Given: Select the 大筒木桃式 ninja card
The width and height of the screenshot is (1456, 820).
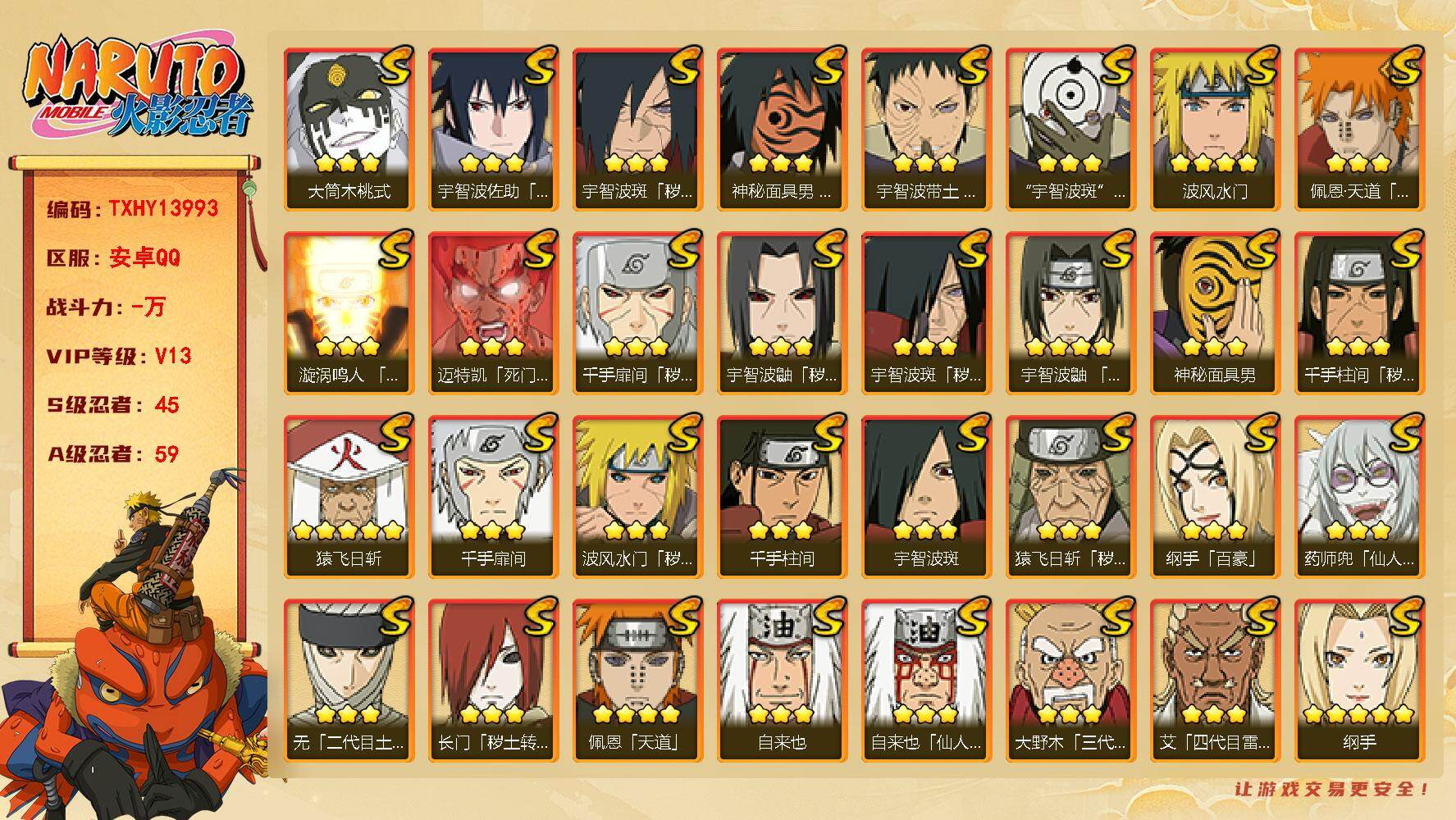Looking at the screenshot, I should [x=349, y=130].
